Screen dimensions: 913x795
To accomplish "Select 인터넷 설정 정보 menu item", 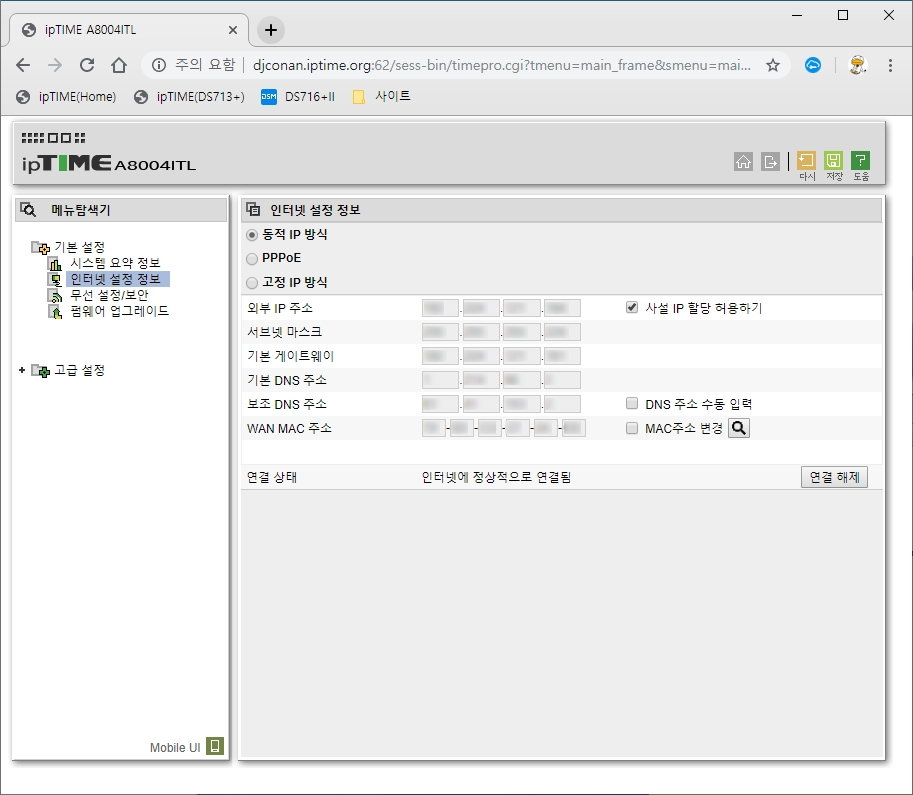I will [x=115, y=280].
